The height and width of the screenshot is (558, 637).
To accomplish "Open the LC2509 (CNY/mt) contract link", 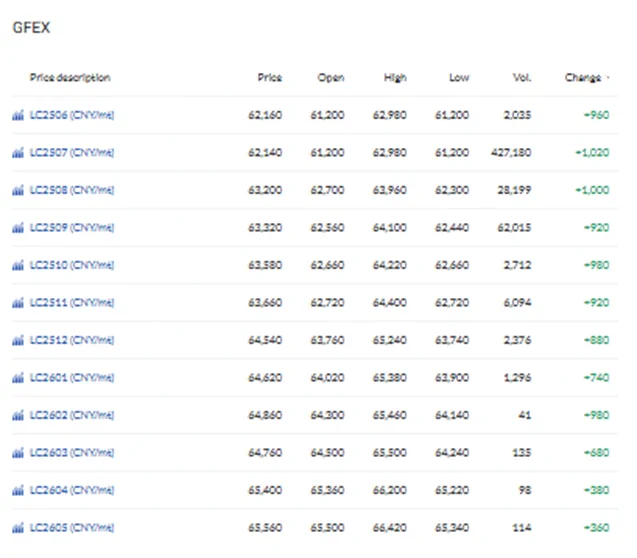I will click(72, 227).
